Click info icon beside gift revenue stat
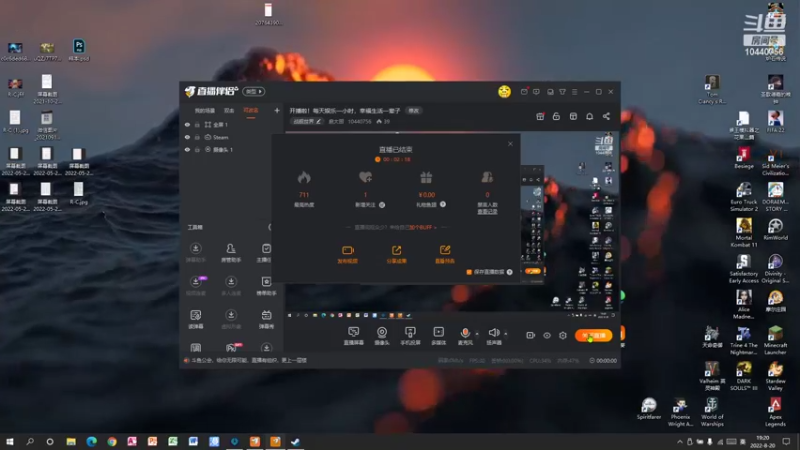Image resolution: width=800 pixels, height=450 pixels. click(443, 204)
